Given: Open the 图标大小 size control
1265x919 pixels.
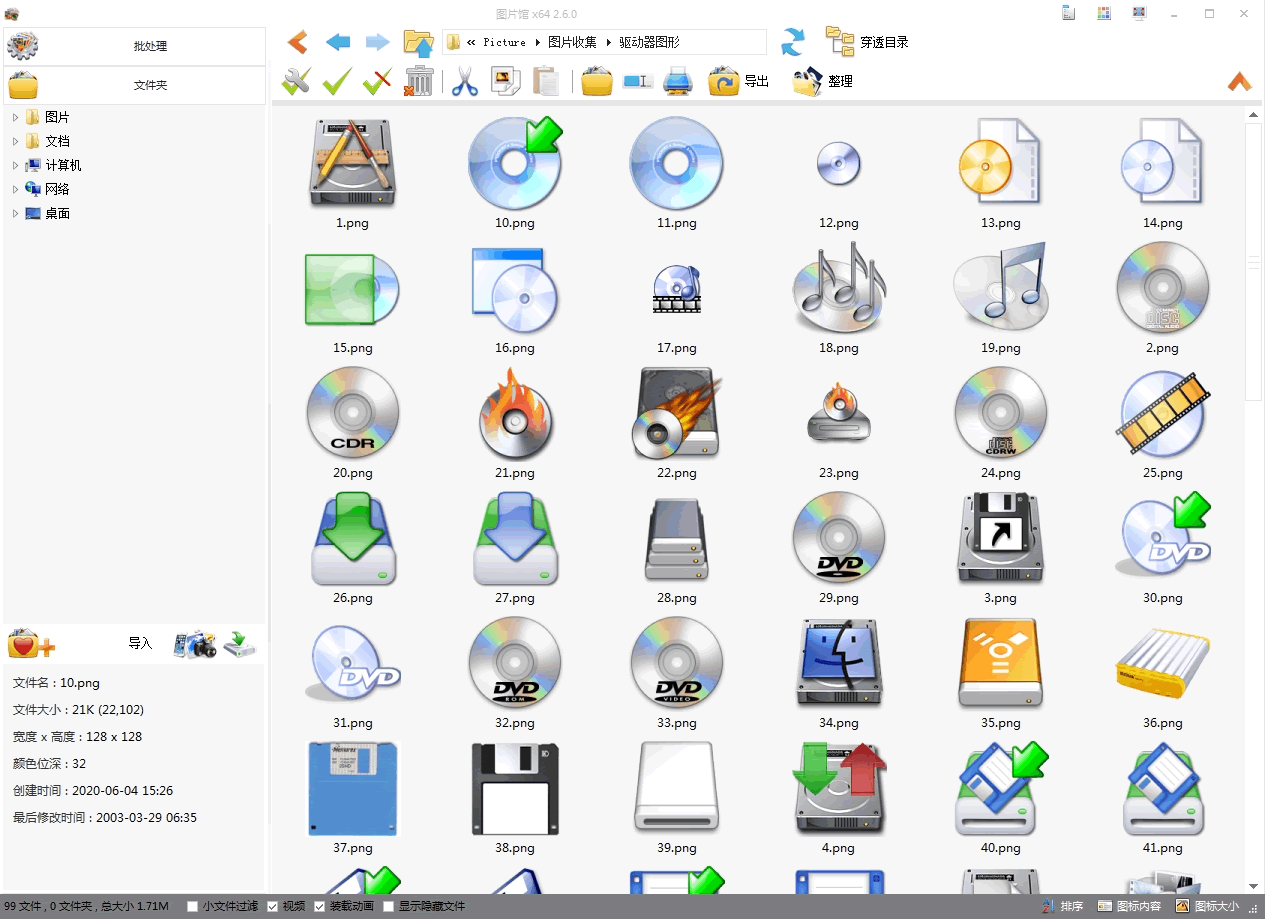Looking at the screenshot, I should [1207, 907].
